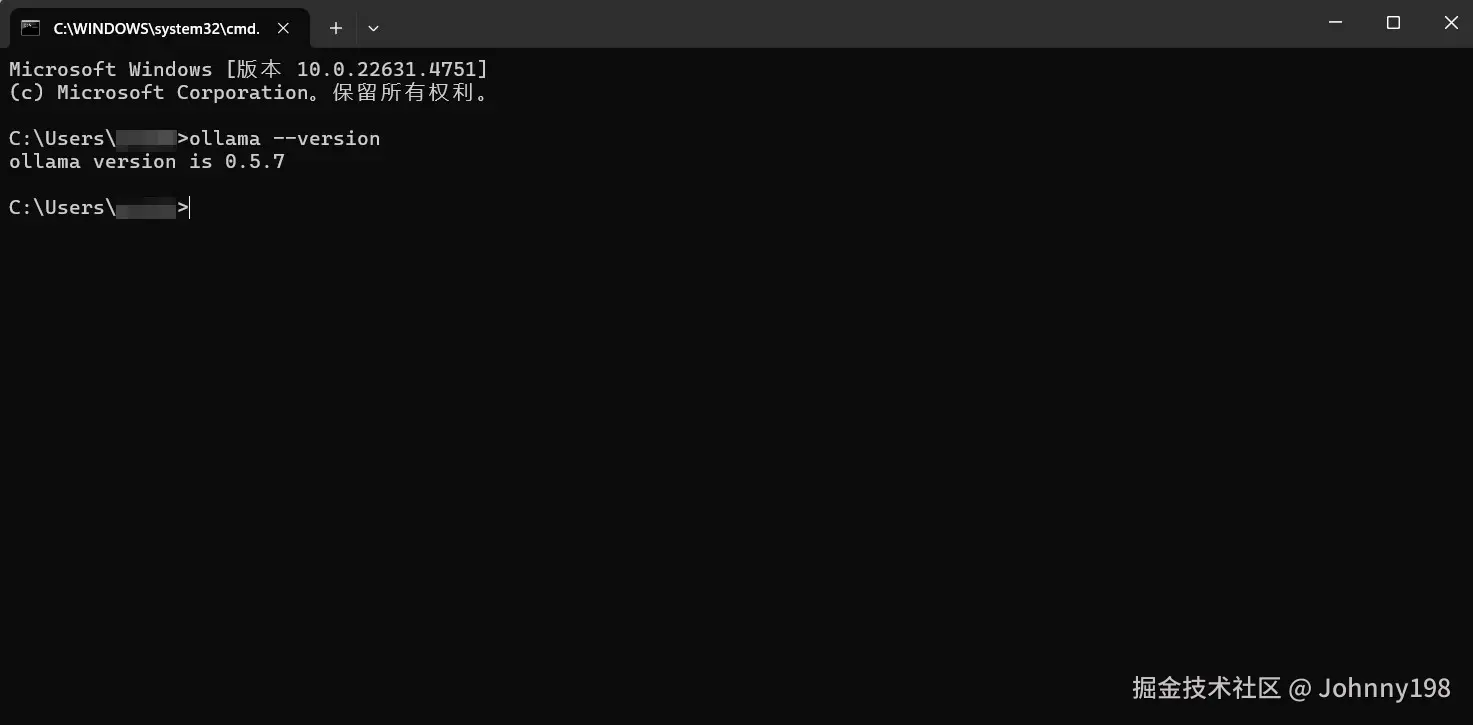
Task: Click the 'ollama --version' command text
Action: (285, 138)
